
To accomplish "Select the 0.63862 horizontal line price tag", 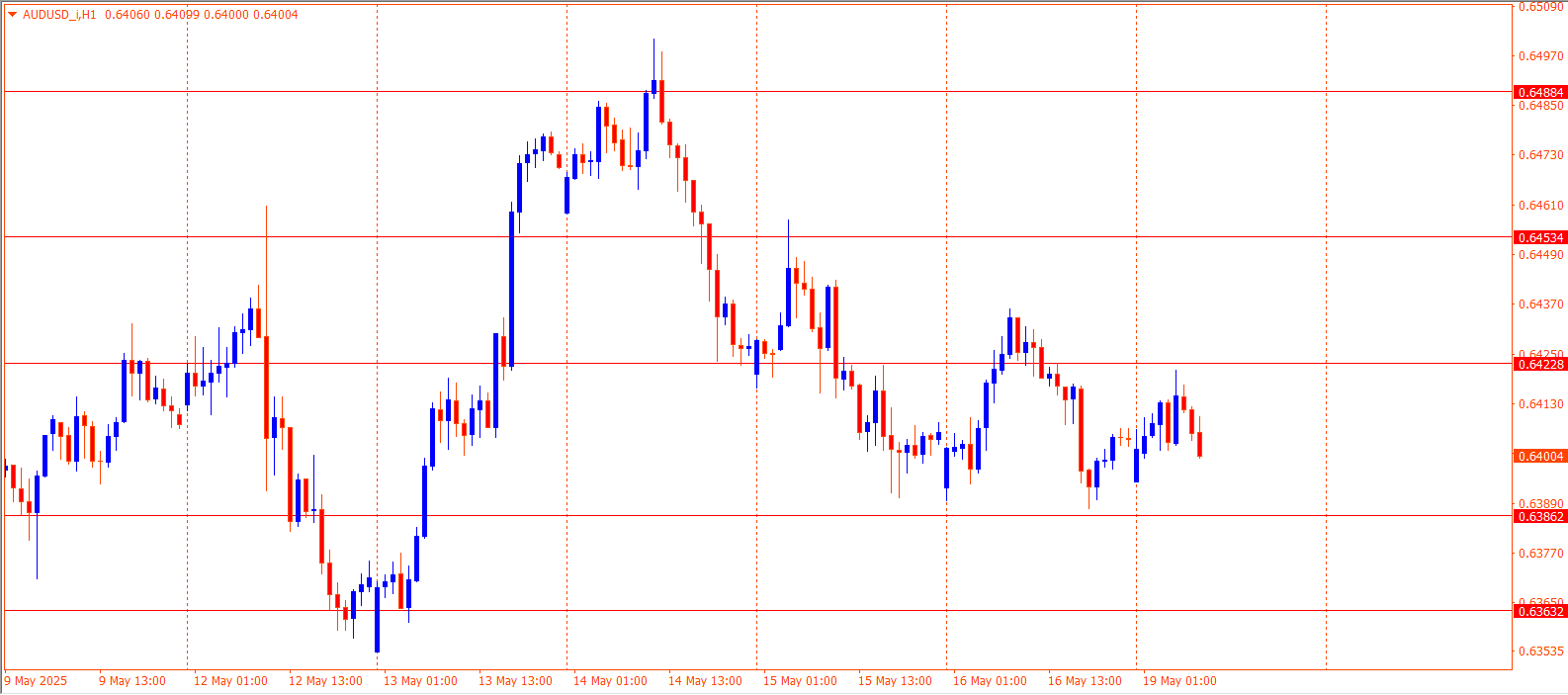I will [1540, 516].
